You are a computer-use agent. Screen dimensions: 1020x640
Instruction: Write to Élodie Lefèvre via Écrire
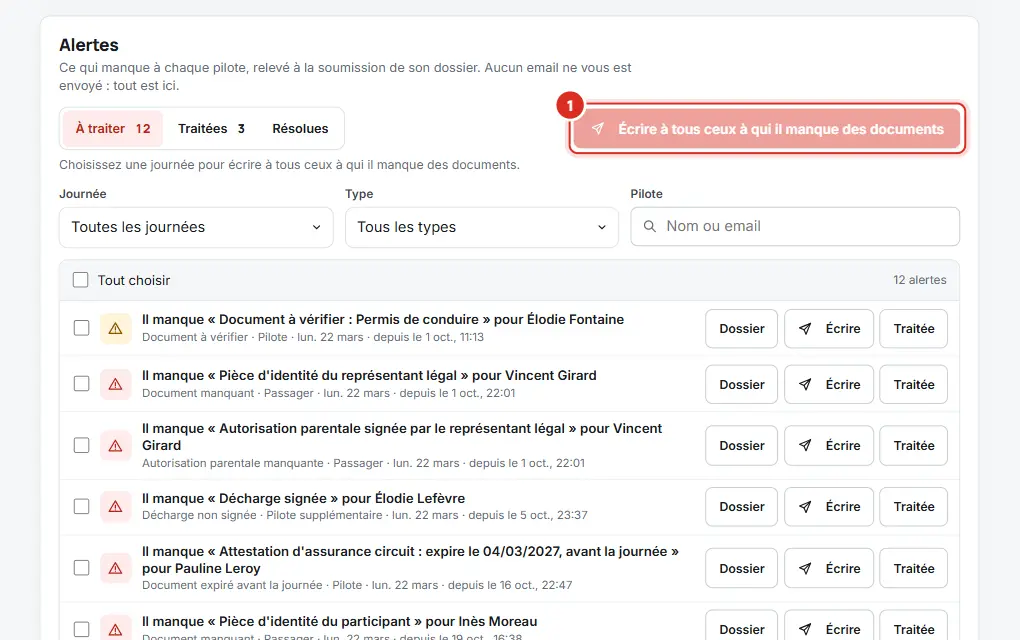click(x=829, y=507)
